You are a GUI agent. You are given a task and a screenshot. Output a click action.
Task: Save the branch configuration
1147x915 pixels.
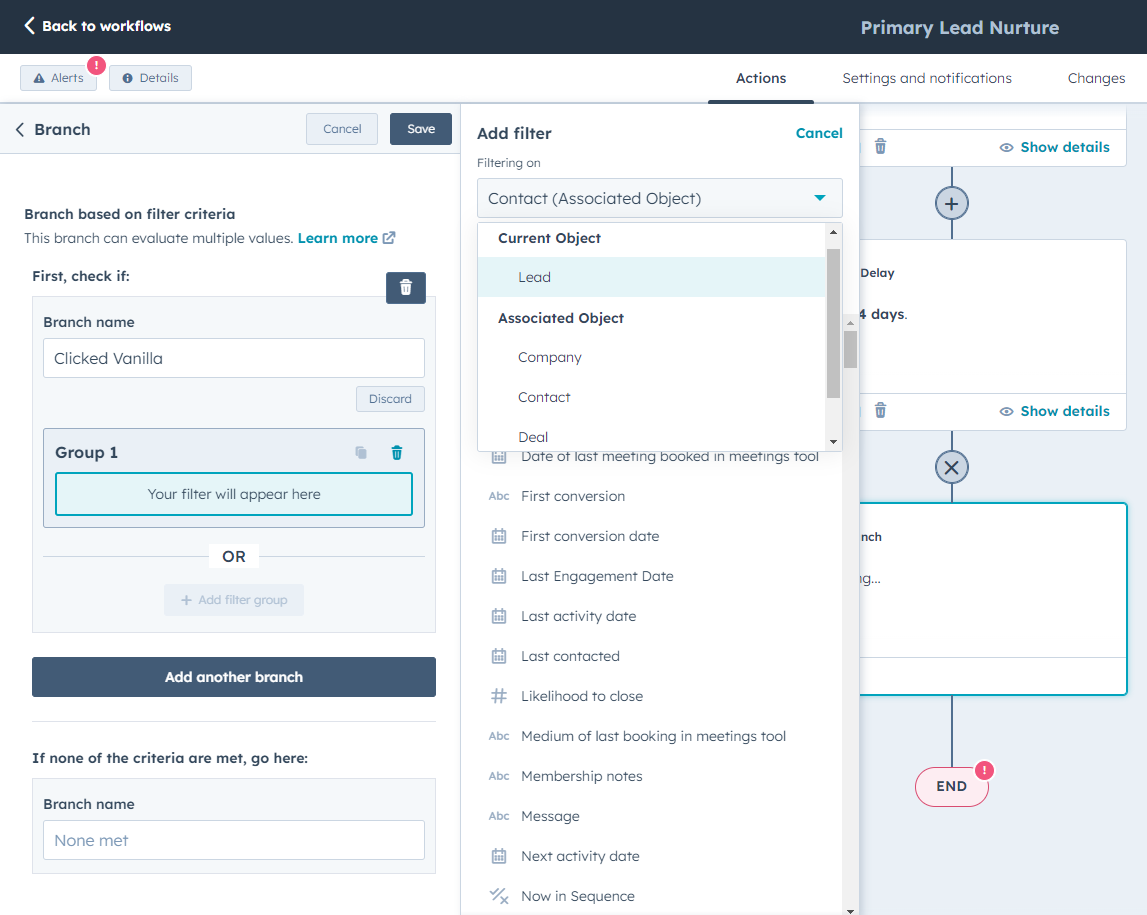[x=420, y=129]
